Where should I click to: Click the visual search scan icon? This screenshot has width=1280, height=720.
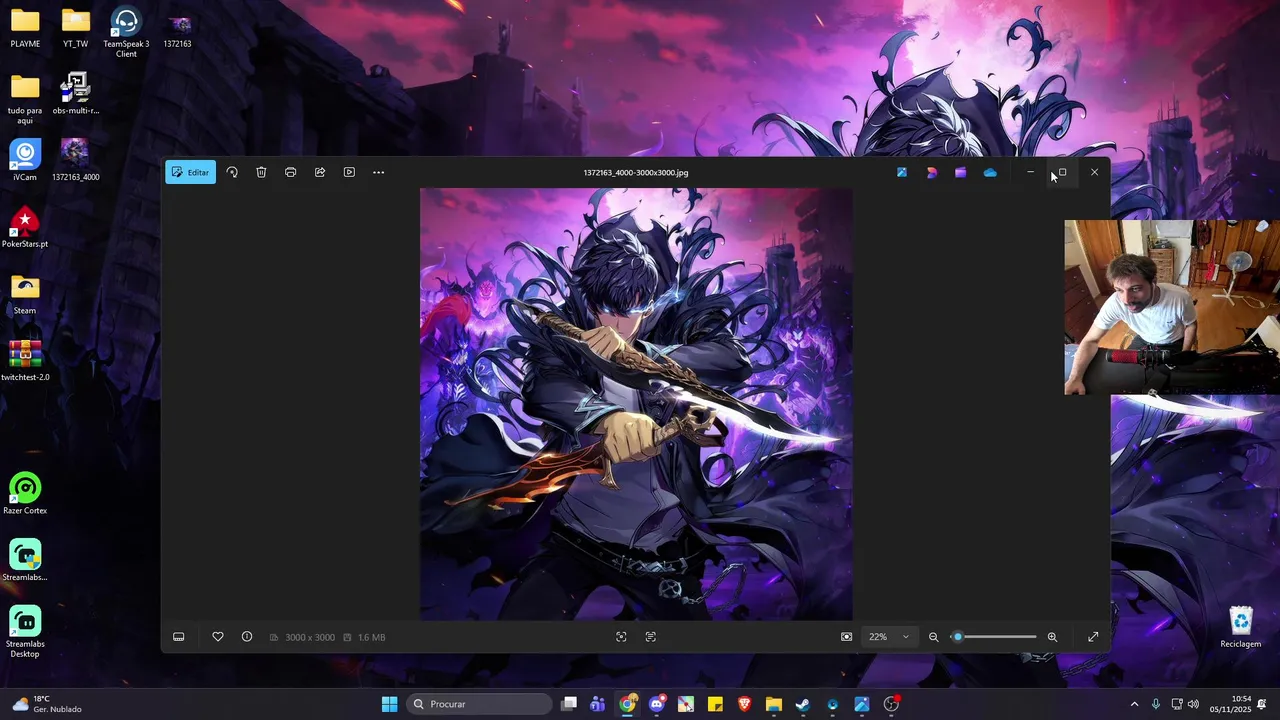(621, 637)
